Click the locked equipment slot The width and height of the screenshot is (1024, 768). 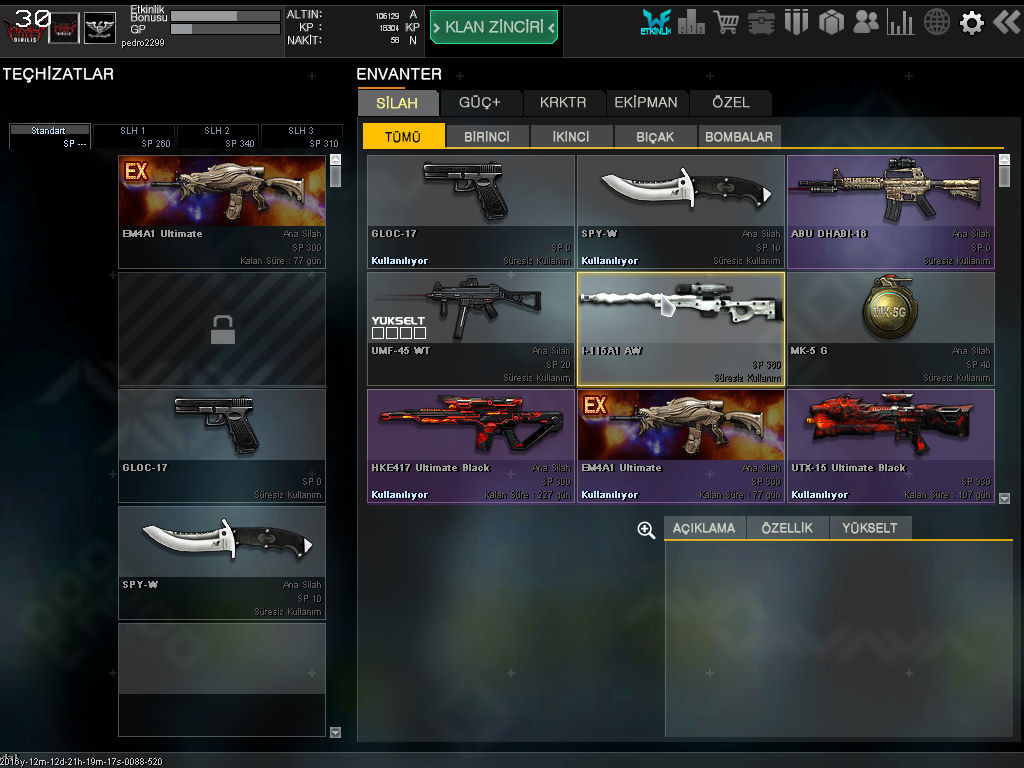(x=222, y=329)
